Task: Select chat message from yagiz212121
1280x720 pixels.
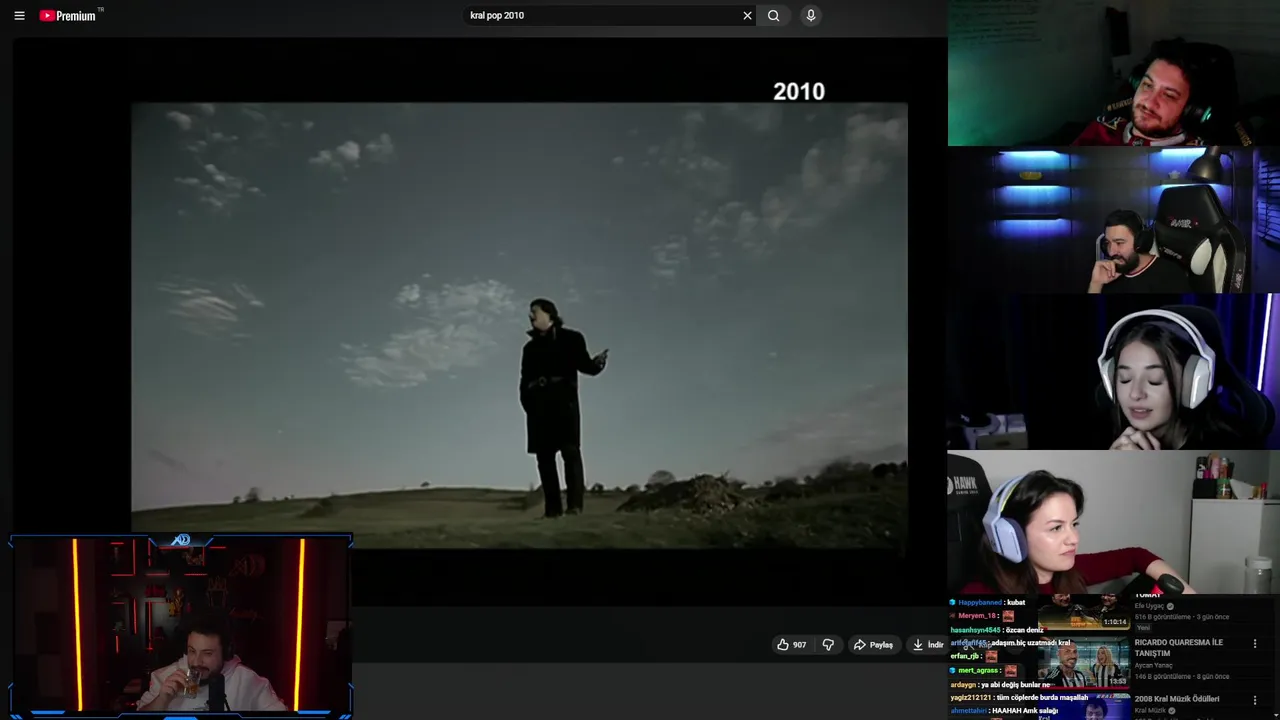Action: pyautogui.click(x=1019, y=697)
